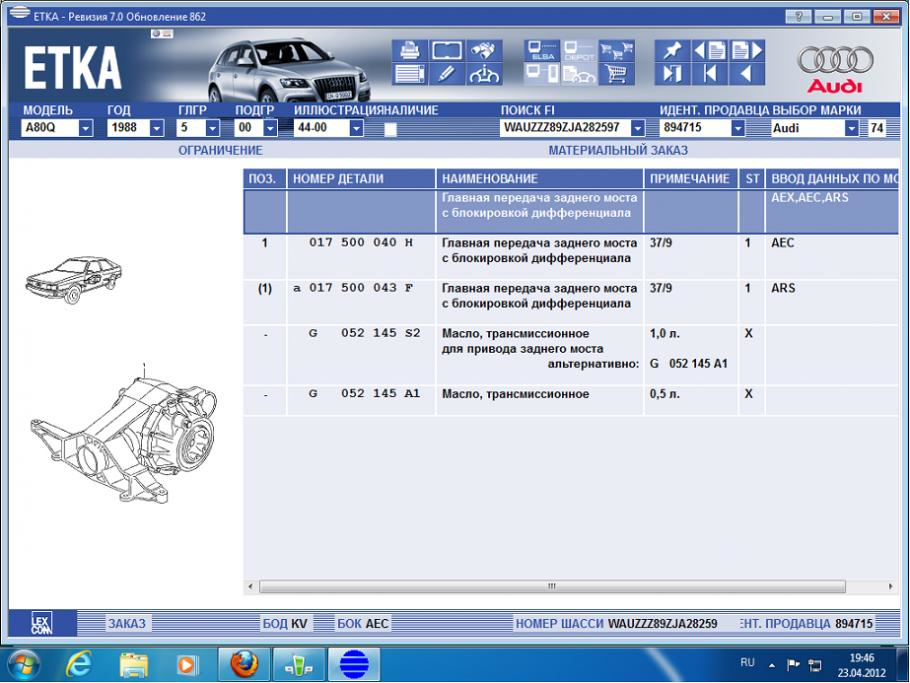Screen dimensions: 910x683
Task: Click the DEPOT toolbar button
Action: click(579, 50)
